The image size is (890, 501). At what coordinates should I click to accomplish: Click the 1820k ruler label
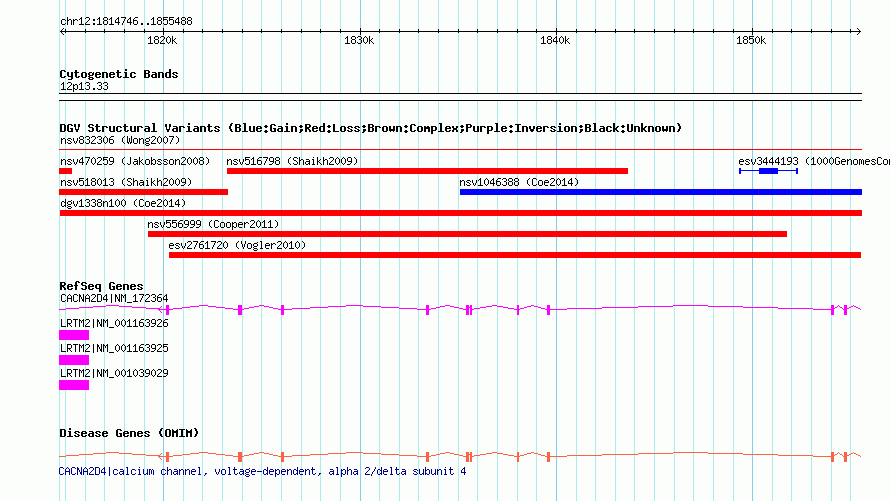(x=162, y=40)
